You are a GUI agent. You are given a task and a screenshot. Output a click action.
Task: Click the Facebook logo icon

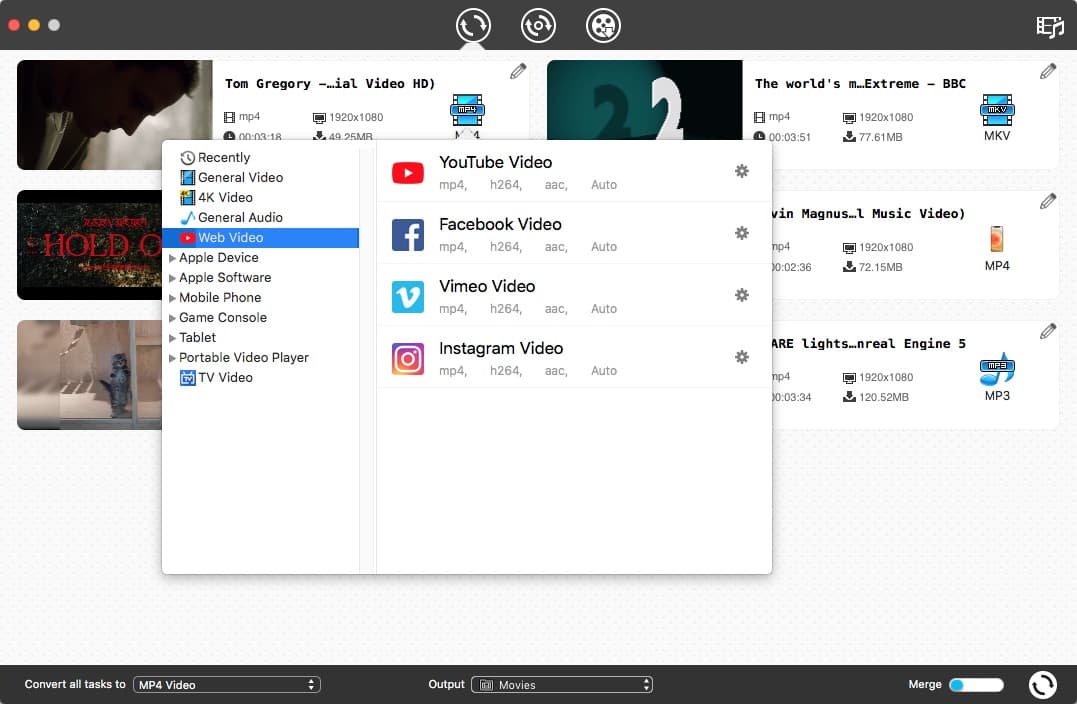pyautogui.click(x=407, y=235)
